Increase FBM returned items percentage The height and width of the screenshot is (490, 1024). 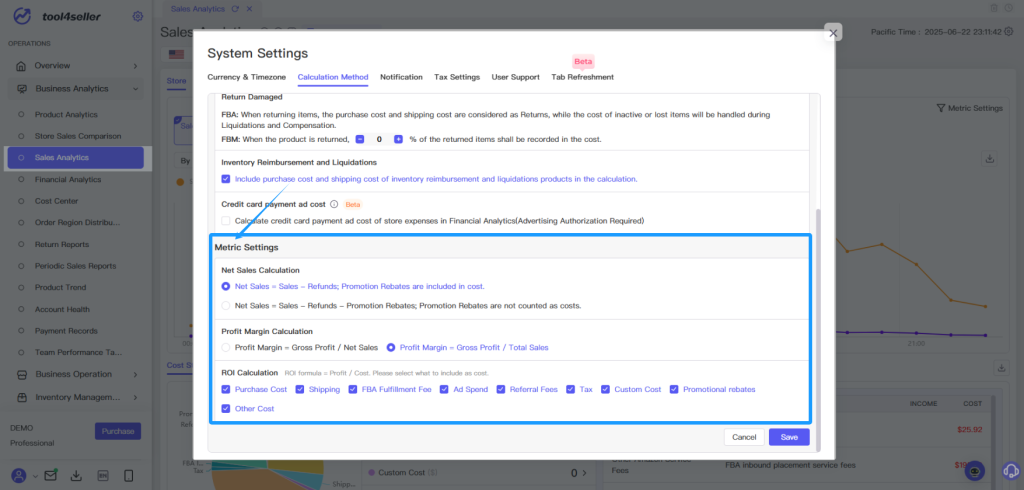[x=398, y=139]
